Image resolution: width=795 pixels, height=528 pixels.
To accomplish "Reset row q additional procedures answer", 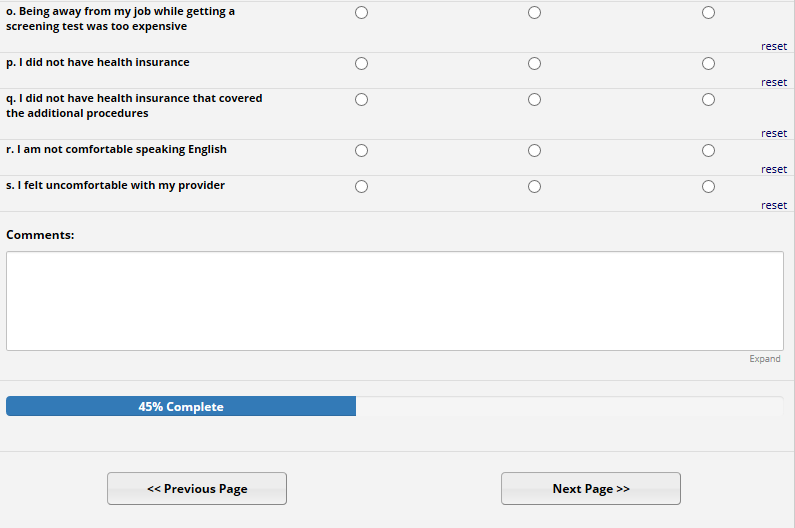I will [x=773, y=133].
